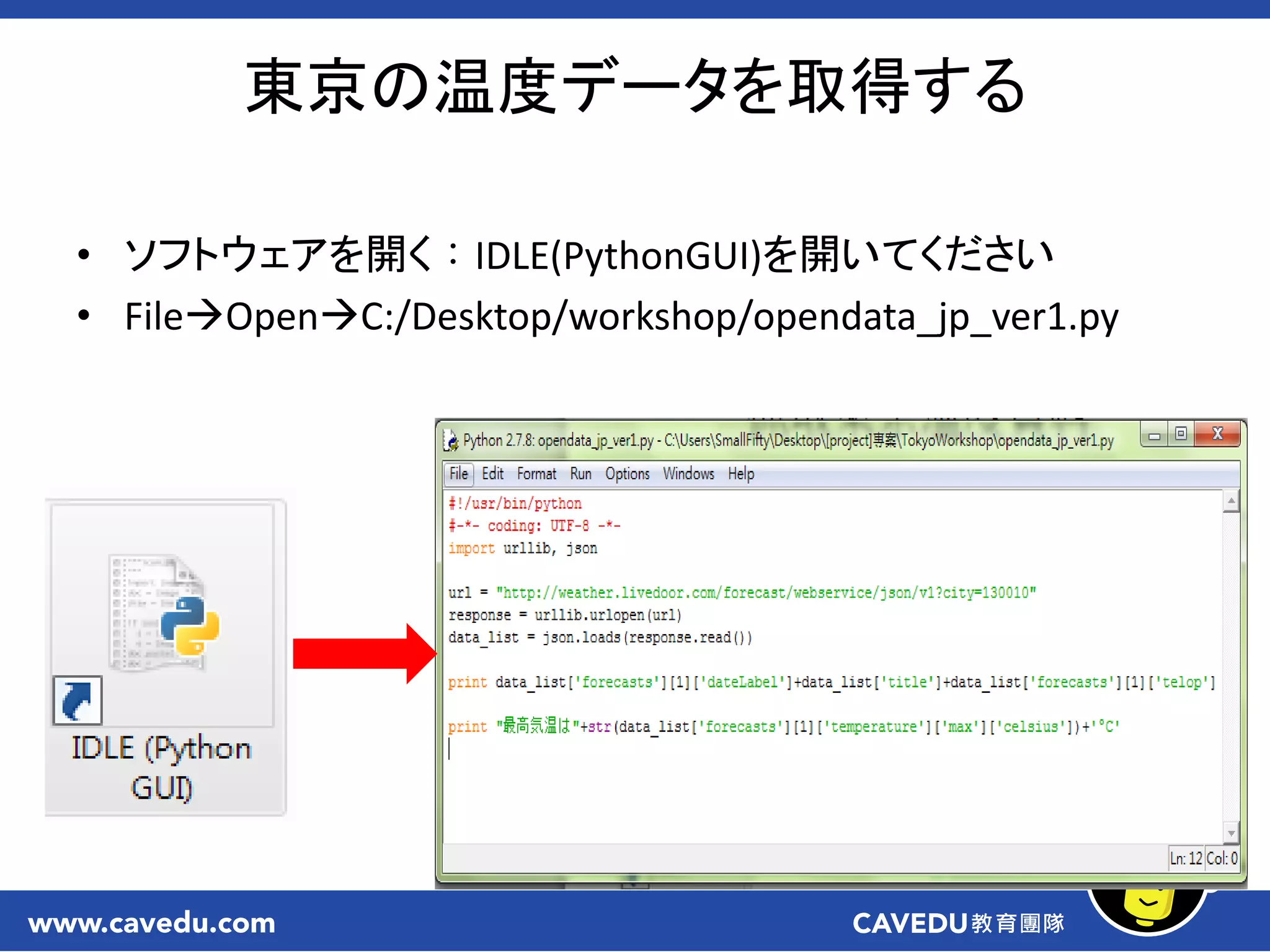The image size is (1270, 952).
Task: Click the slide title 東京の温度データを取得する
Action: coord(635,86)
